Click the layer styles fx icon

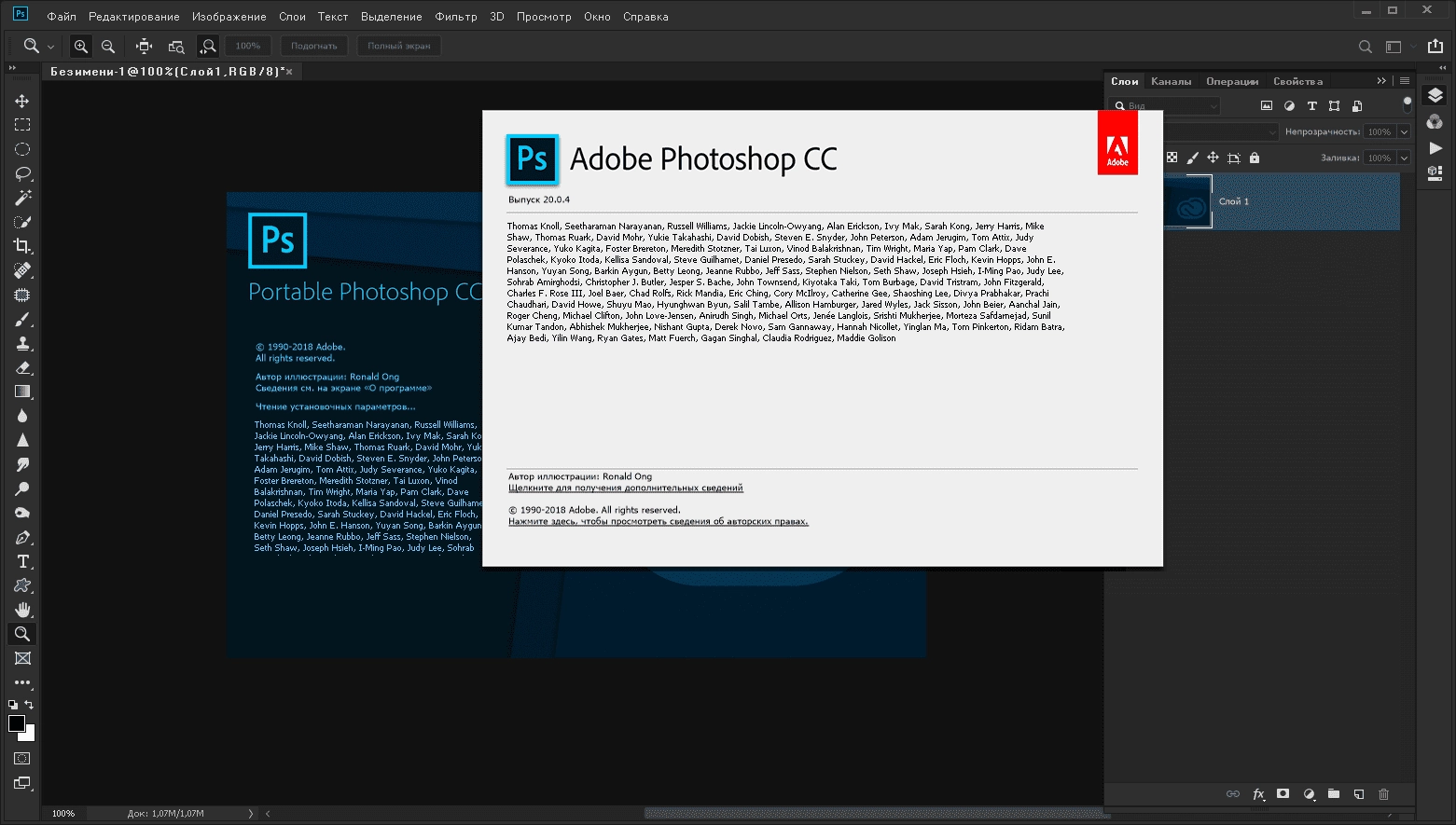pyautogui.click(x=1258, y=794)
